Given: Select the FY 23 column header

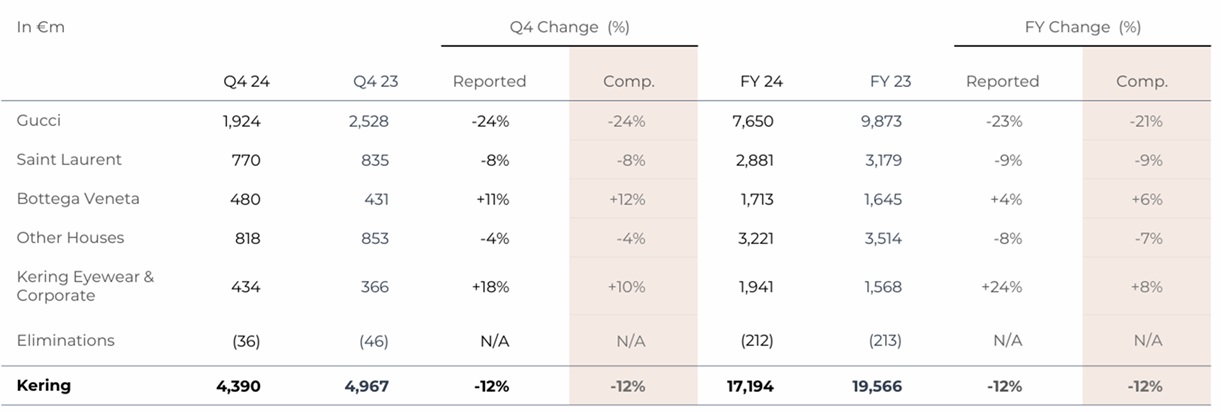Looking at the screenshot, I should [x=891, y=81].
